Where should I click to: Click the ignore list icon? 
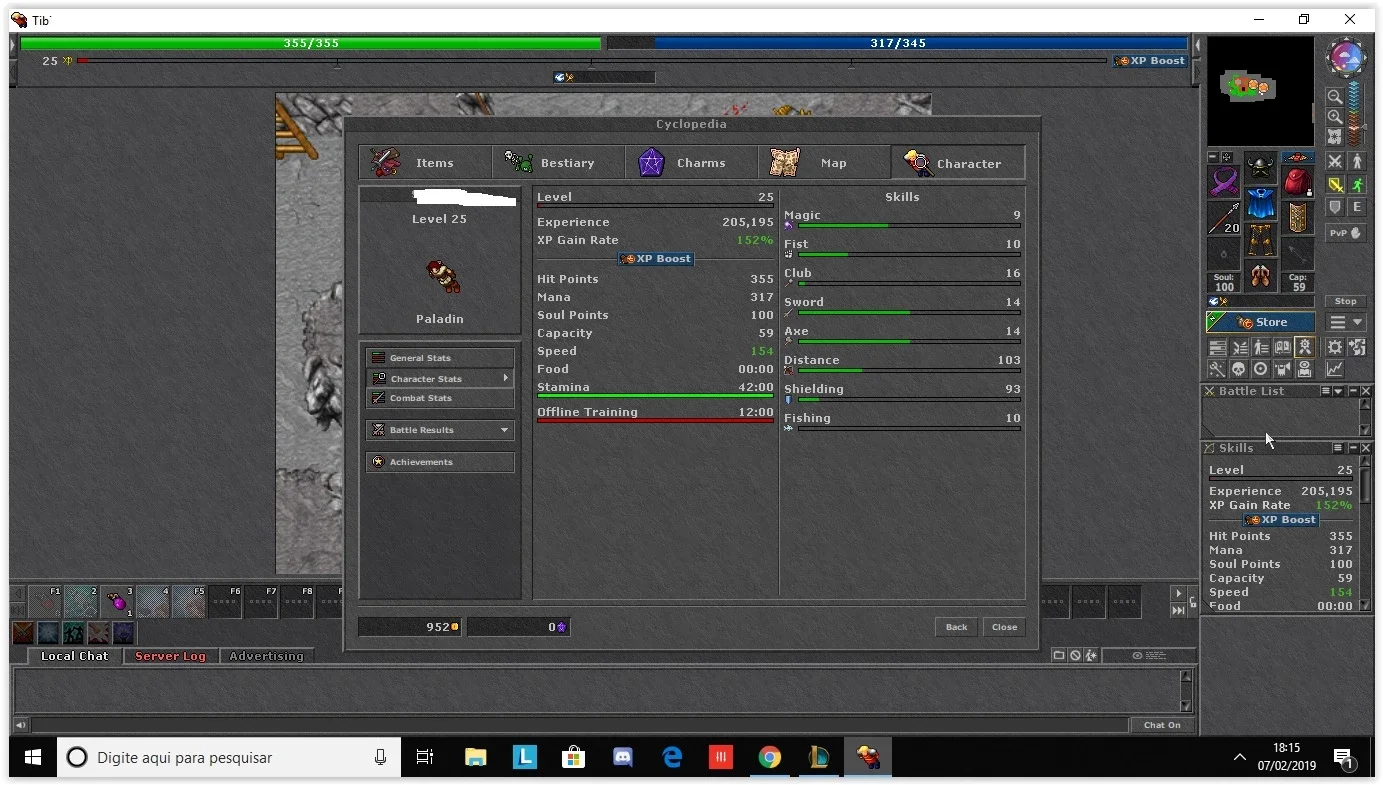[x=1075, y=655]
